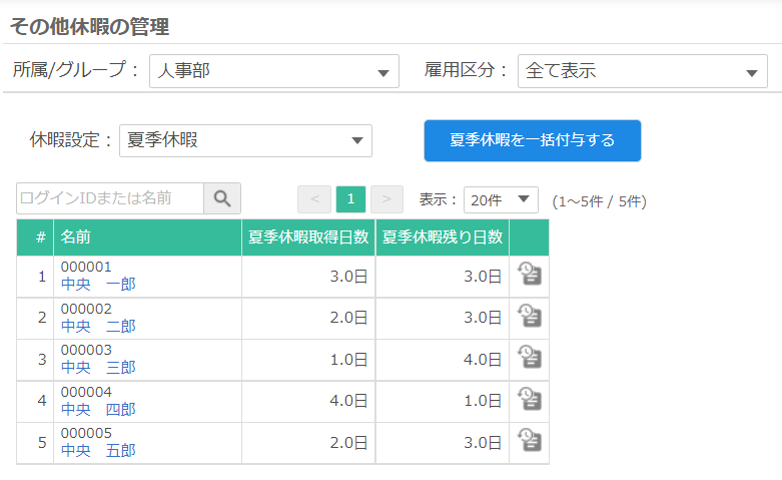Open employee link 中央 一郎
This screenshot has height=480, width=782.
point(98,284)
